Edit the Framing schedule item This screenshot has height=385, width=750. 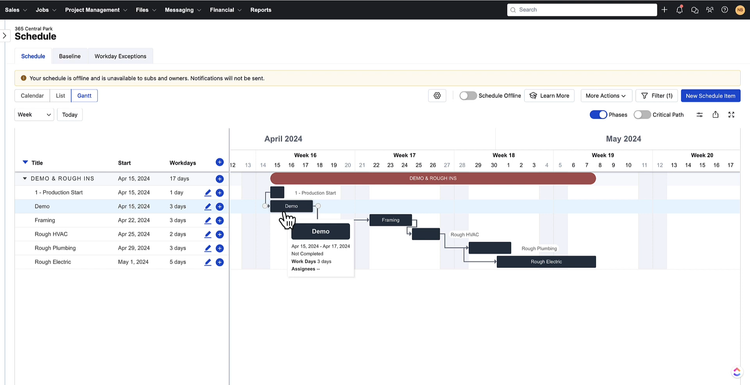point(208,220)
